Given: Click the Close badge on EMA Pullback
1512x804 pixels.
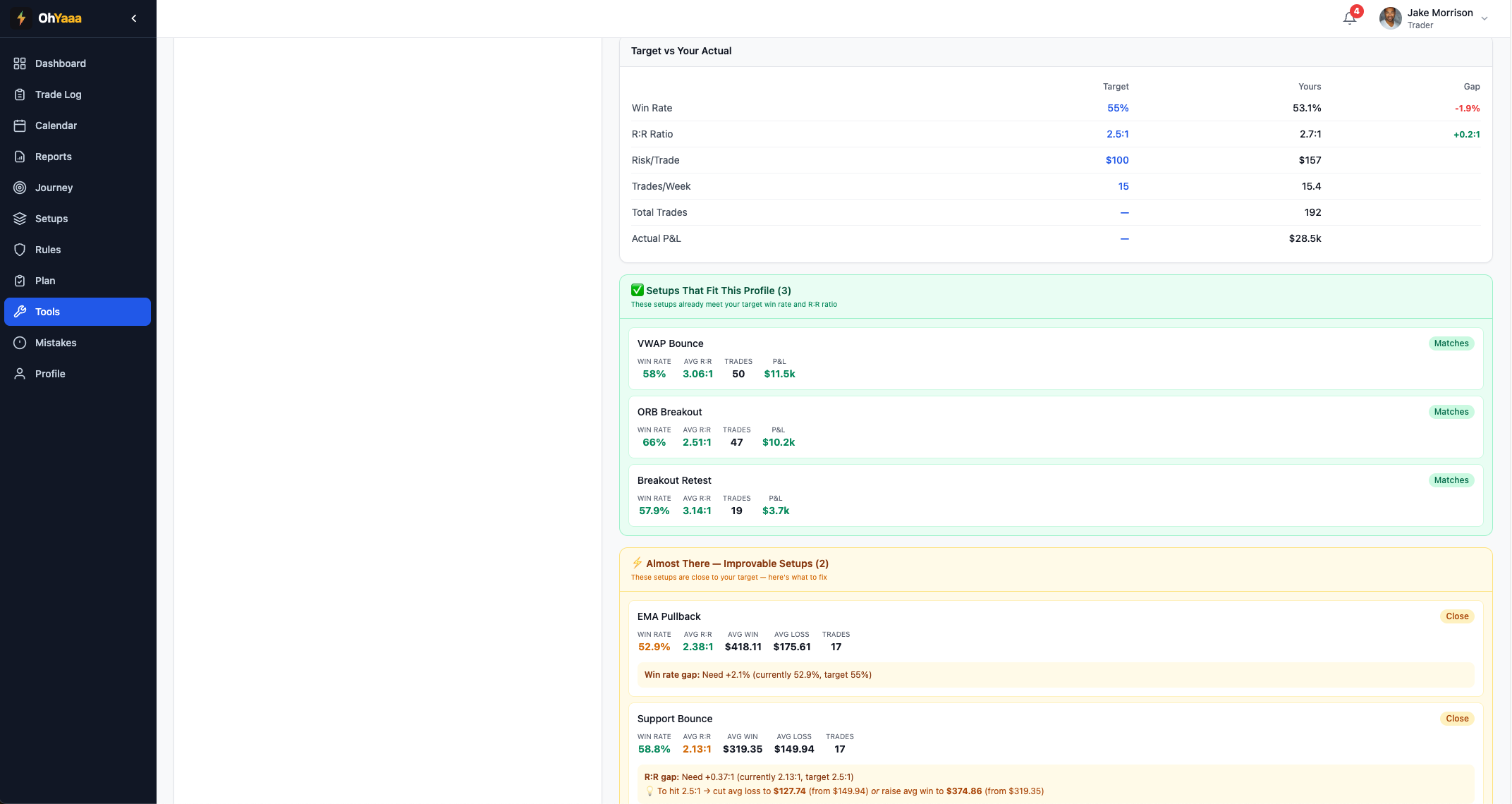Looking at the screenshot, I should click(x=1456, y=616).
